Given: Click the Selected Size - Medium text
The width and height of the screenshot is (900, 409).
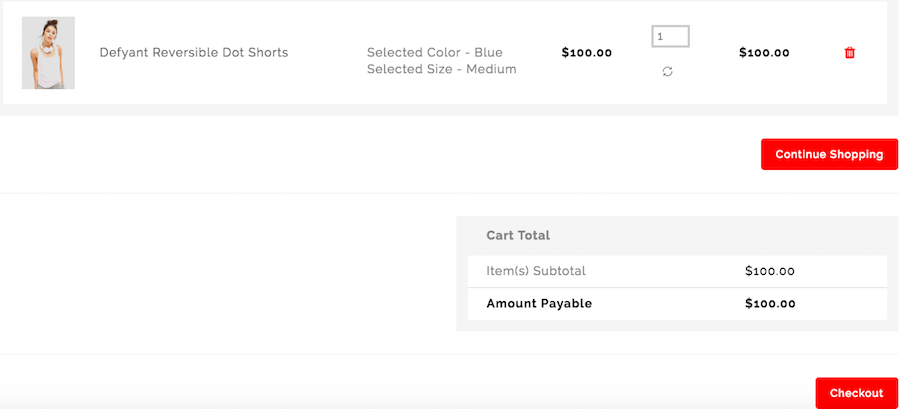Looking at the screenshot, I should [441, 69].
